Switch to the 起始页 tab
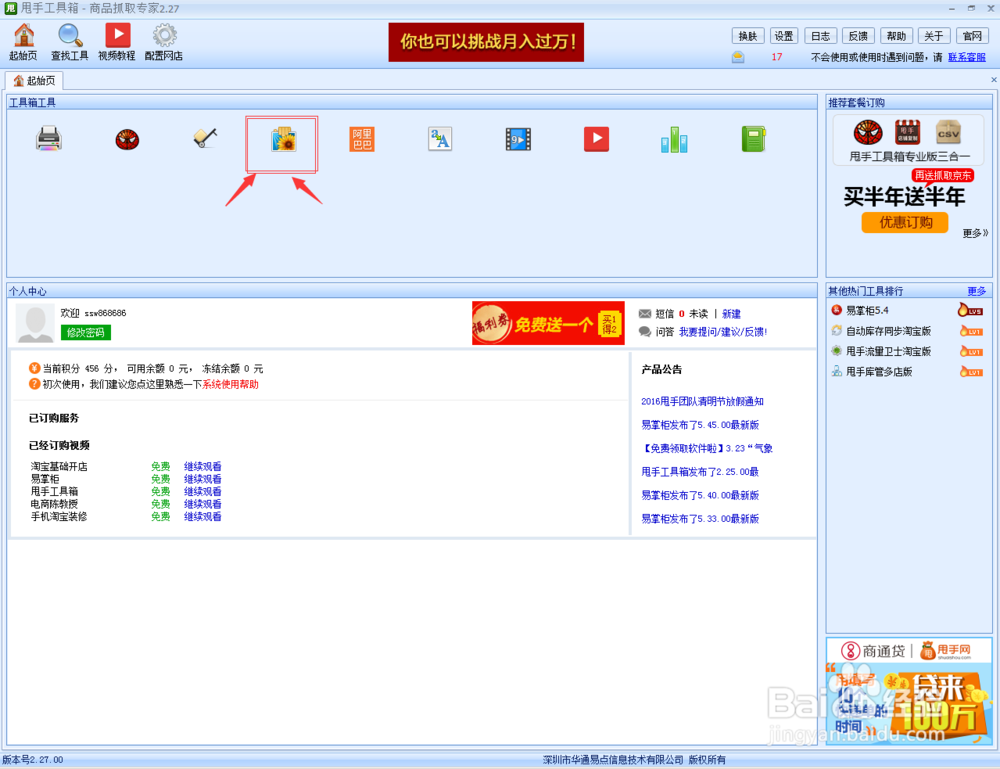The height and width of the screenshot is (769, 1000). click(34, 81)
